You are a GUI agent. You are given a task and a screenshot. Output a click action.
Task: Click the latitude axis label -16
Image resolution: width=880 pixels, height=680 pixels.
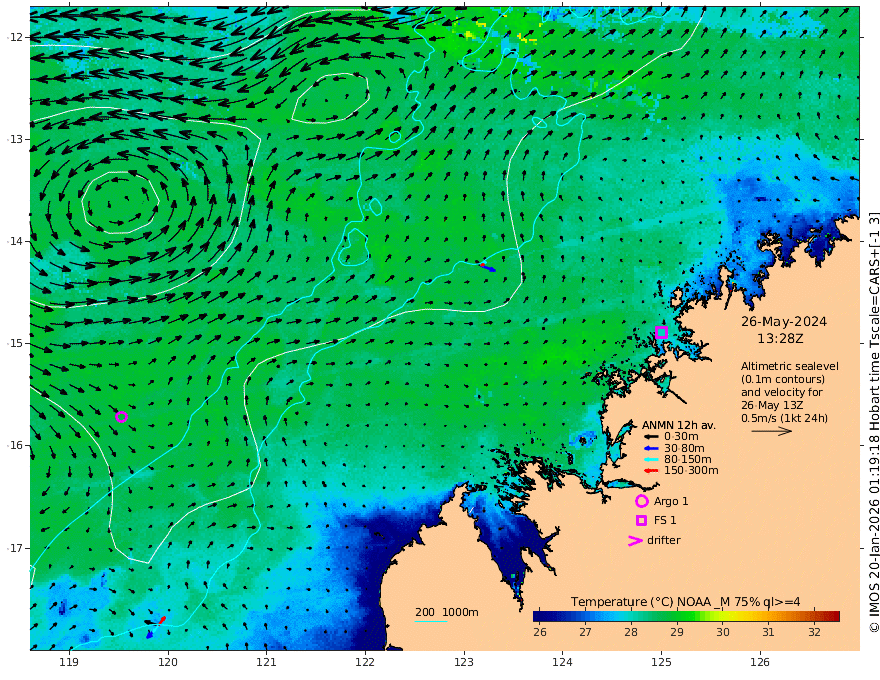15,445
